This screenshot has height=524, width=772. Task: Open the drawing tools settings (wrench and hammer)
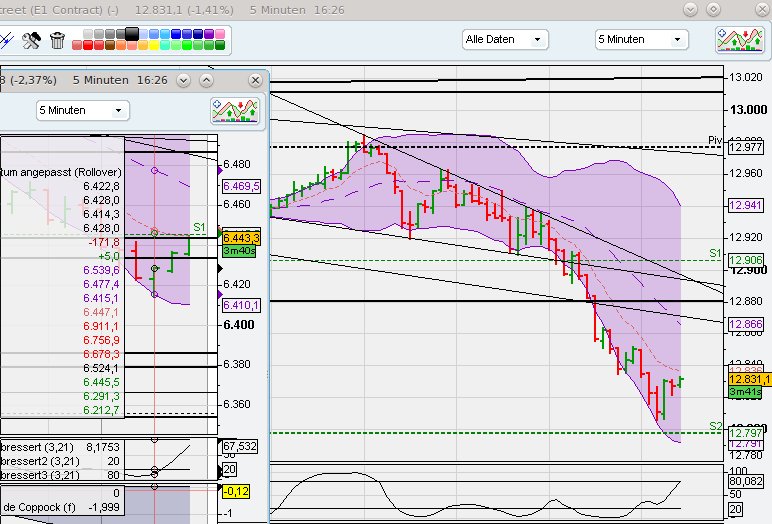click(31, 40)
